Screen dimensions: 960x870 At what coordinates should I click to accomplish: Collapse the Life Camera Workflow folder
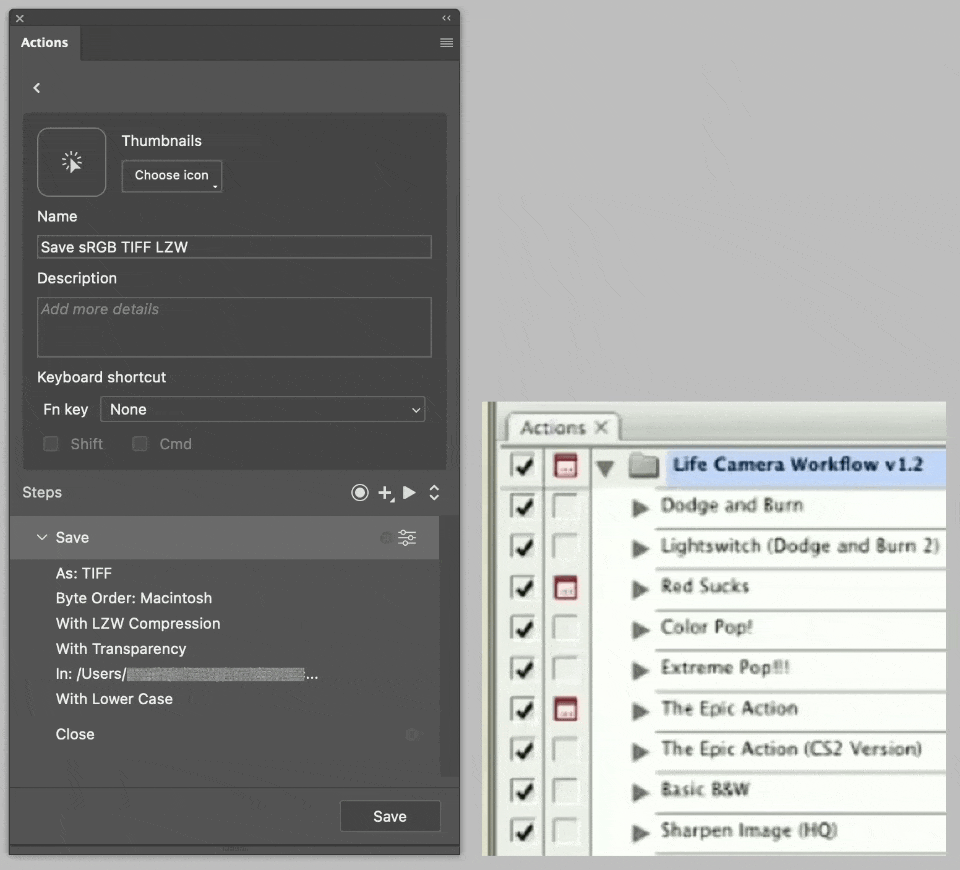point(605,468)
